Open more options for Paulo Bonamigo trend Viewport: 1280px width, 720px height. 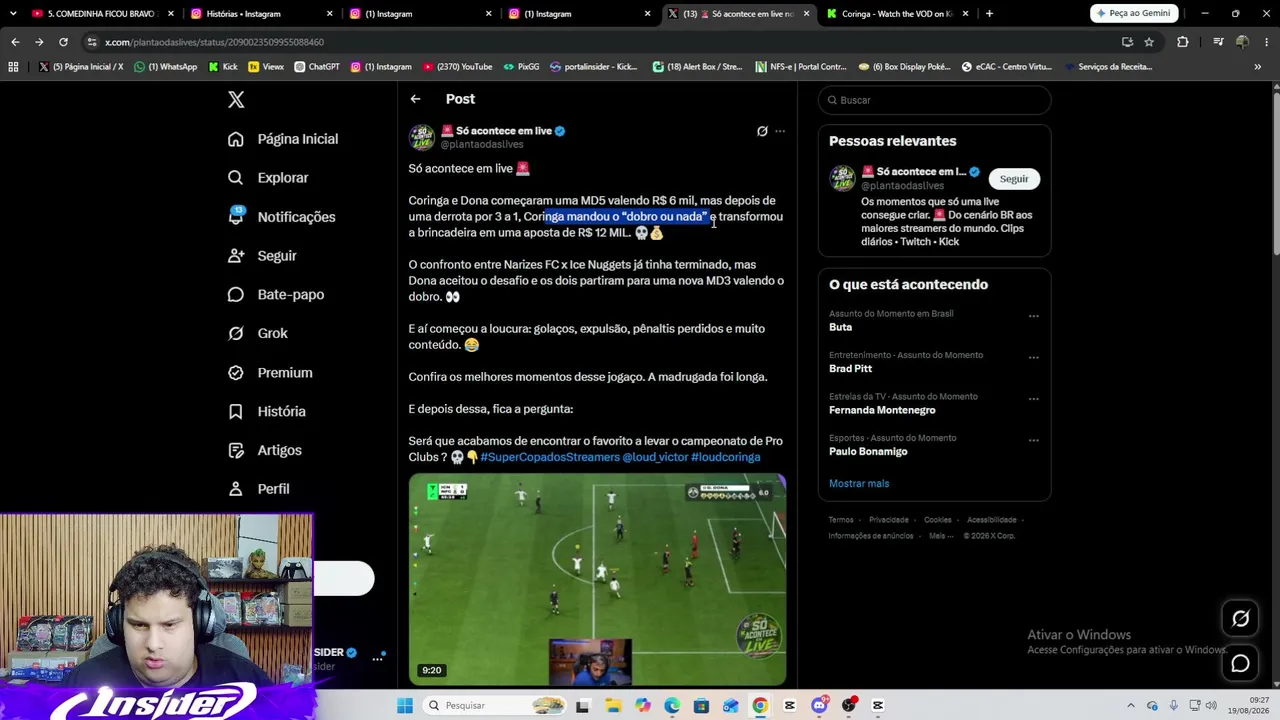(x=1034, y=440)
